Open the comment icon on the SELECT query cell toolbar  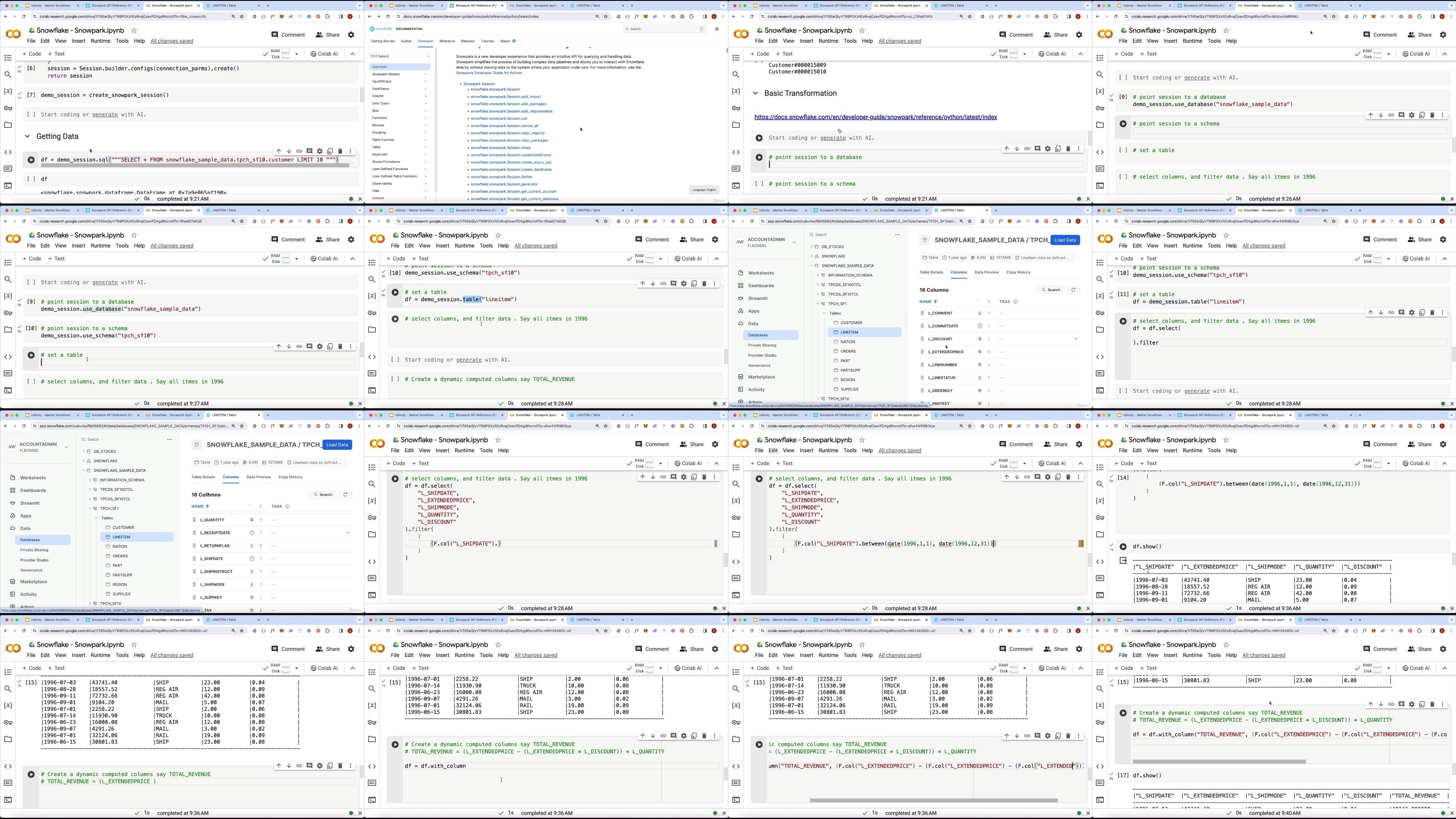click(309, 152)
